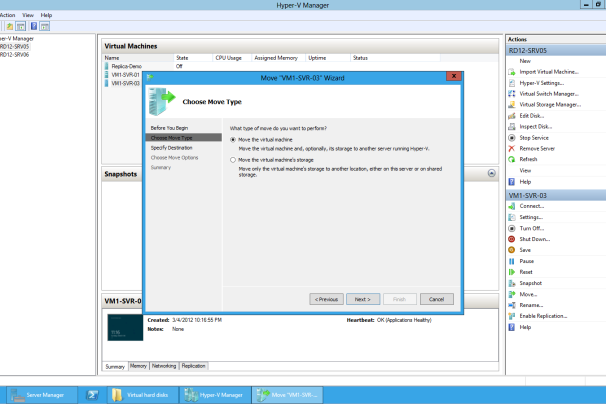
Task: Click the orange Save icon
Action: (x=512, y=250)
